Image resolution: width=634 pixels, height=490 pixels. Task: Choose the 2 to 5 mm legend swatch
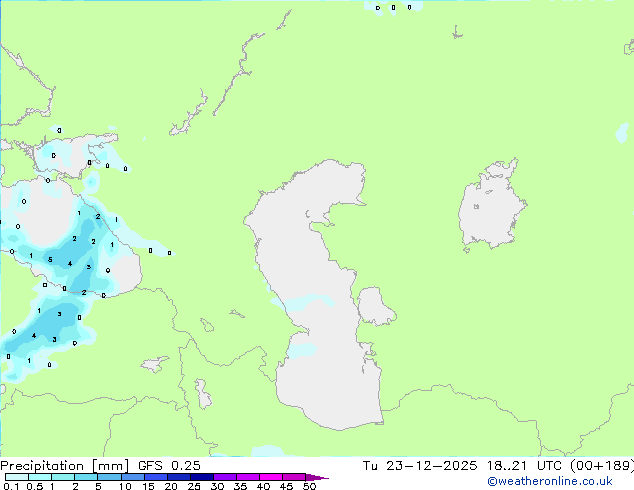[87, 478]
